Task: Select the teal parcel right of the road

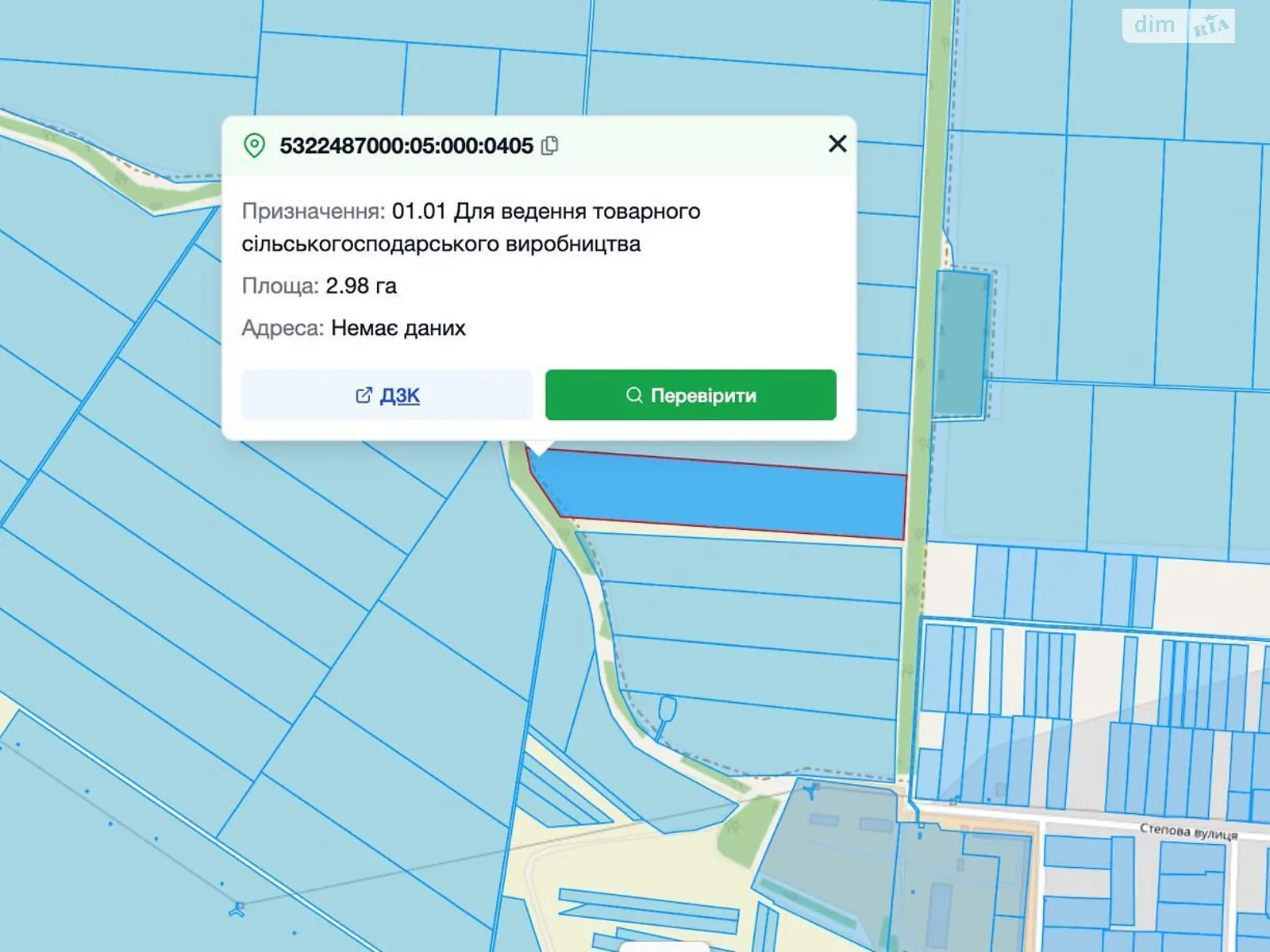Action: click(x=960, y=341)
